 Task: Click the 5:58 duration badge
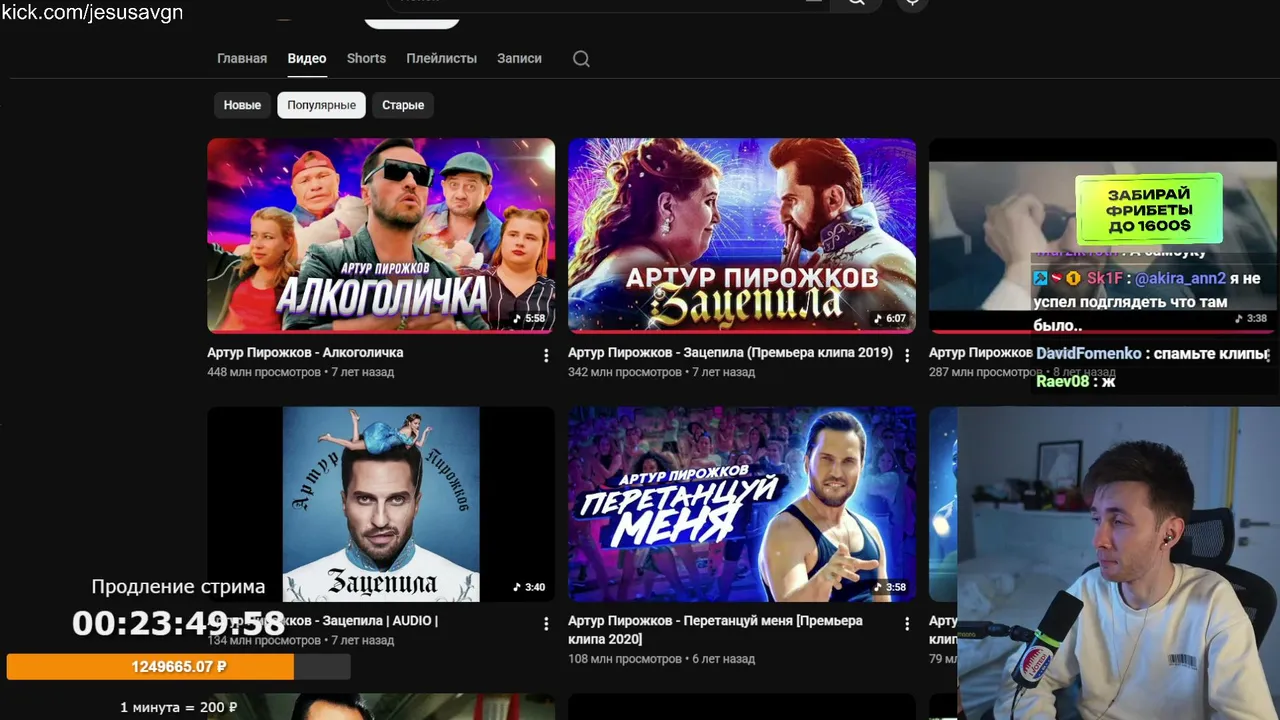pos(529,319)
